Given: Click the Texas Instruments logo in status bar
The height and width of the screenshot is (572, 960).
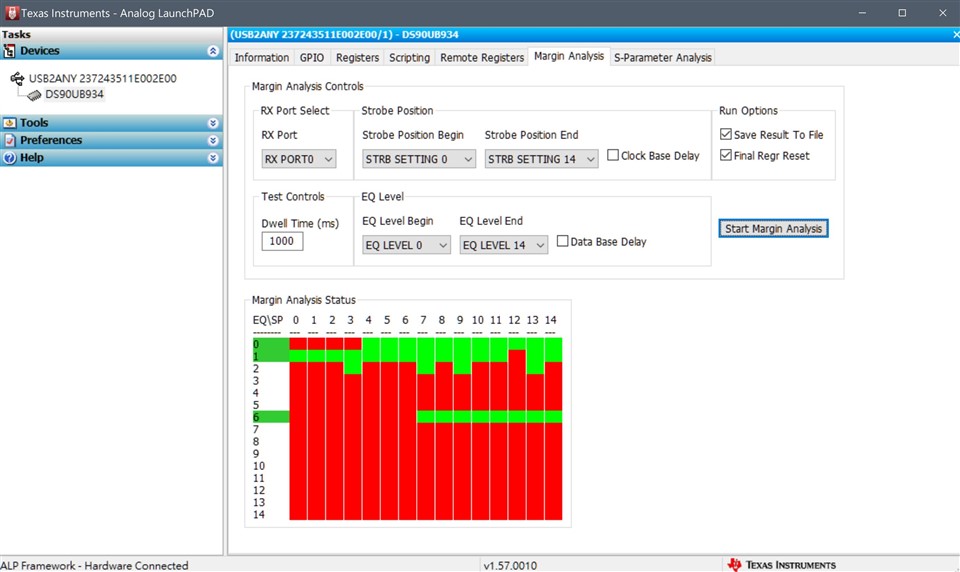Looking at the screenshot, I should pos(781,565).
